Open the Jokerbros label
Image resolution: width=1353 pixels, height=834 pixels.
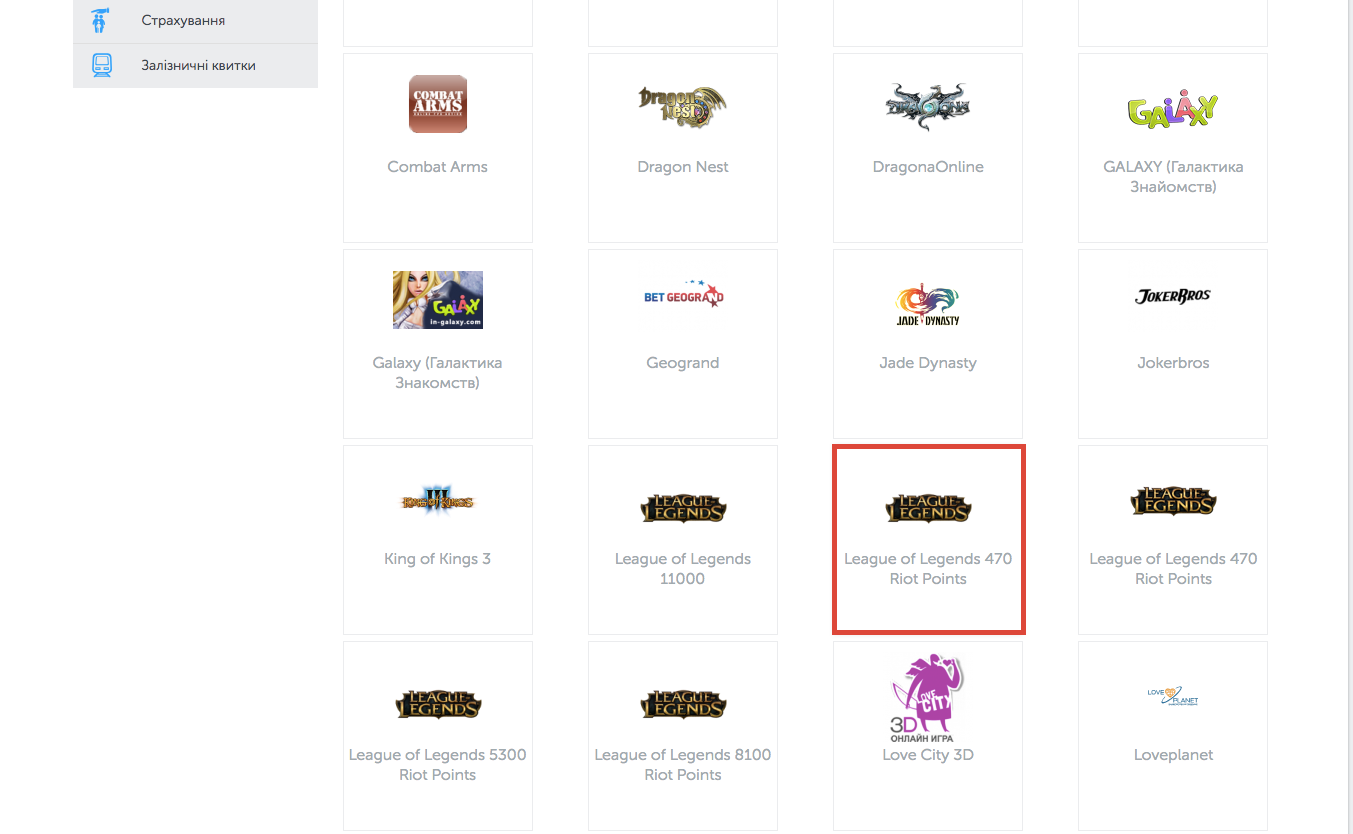[x=1173, y=363]
